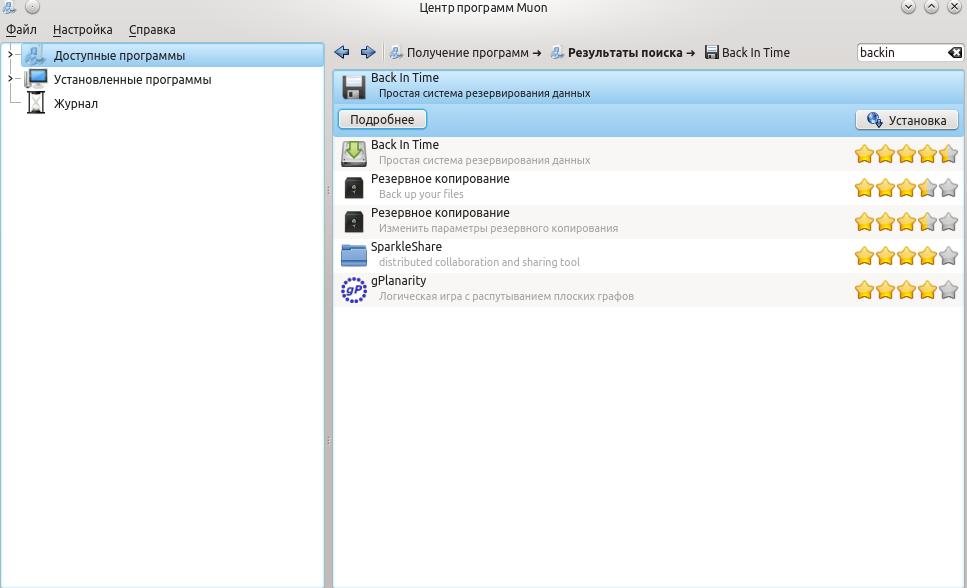
Task: Expand the Доступные программы tree node
Action: pyautogui.click(x=10, y=54)
